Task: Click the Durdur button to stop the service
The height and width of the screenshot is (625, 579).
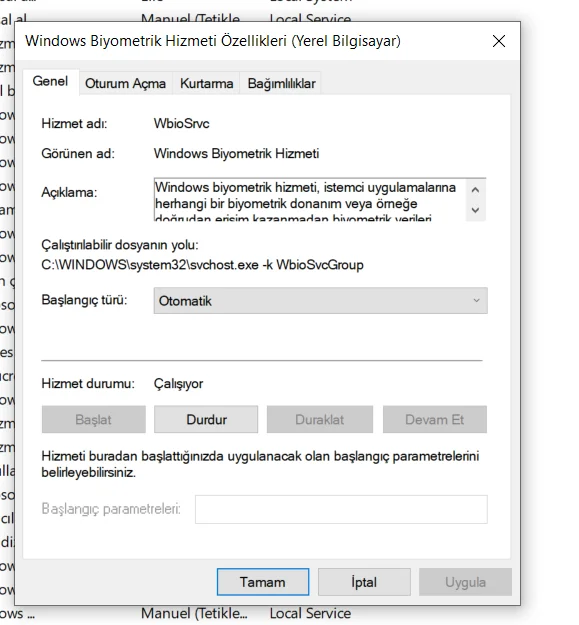Action: (x=206, y=420)
